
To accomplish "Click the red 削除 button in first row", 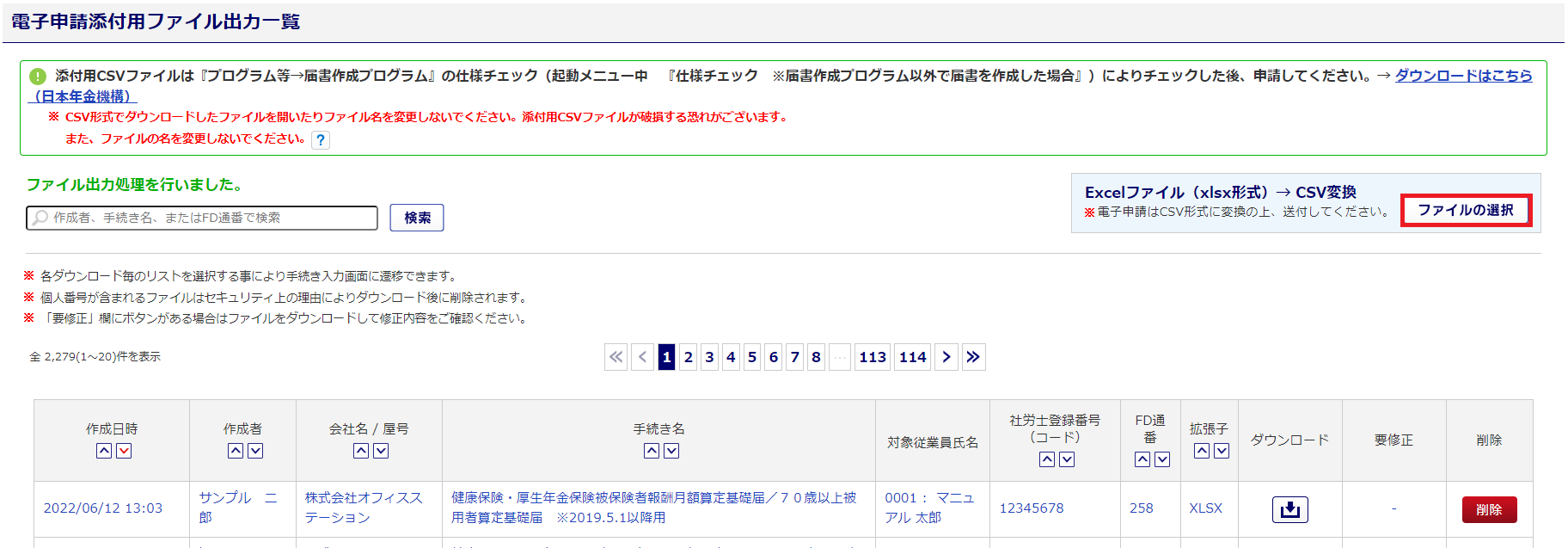I will 1489,509.
